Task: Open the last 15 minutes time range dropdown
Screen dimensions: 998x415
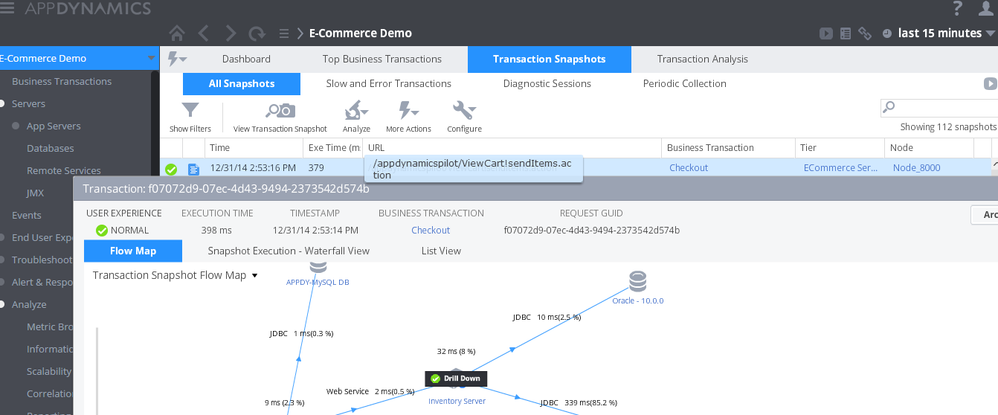Action: [x=939, y=33]
